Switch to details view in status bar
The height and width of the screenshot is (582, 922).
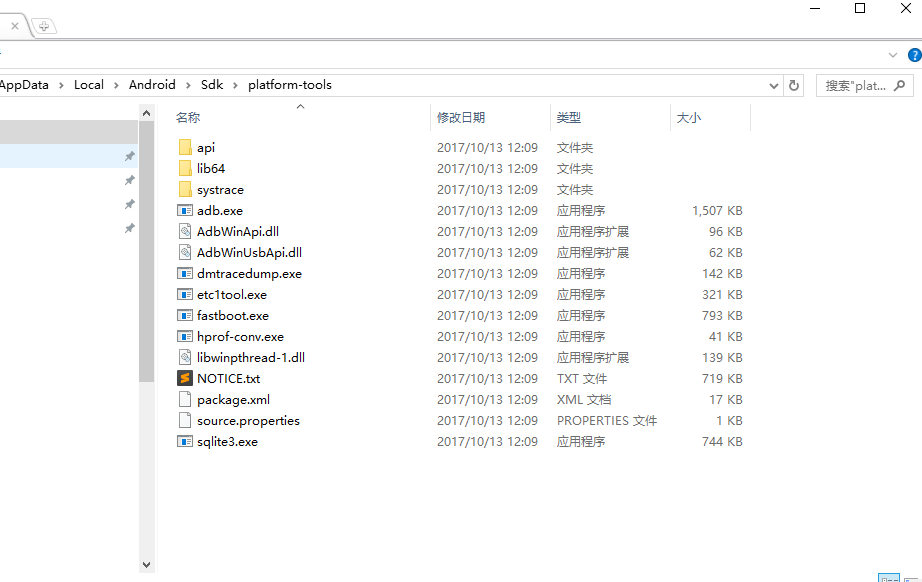tap(888, 578)
